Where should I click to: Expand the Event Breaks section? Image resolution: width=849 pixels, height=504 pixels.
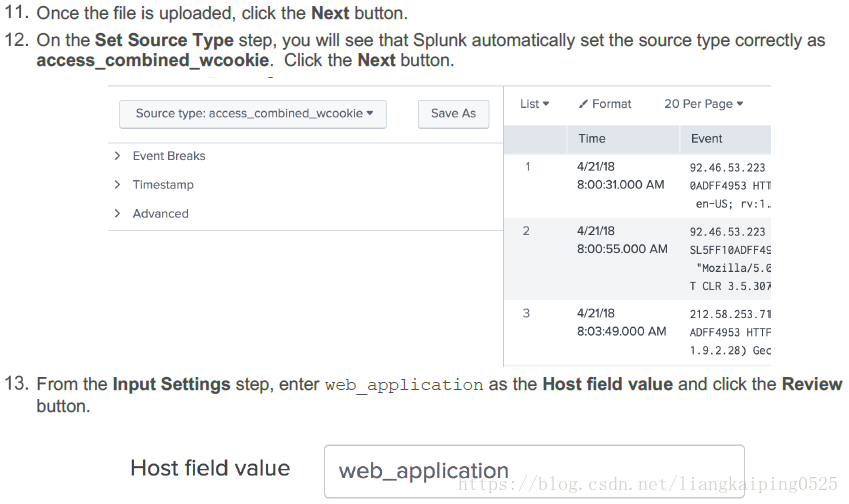pos(117,156)
